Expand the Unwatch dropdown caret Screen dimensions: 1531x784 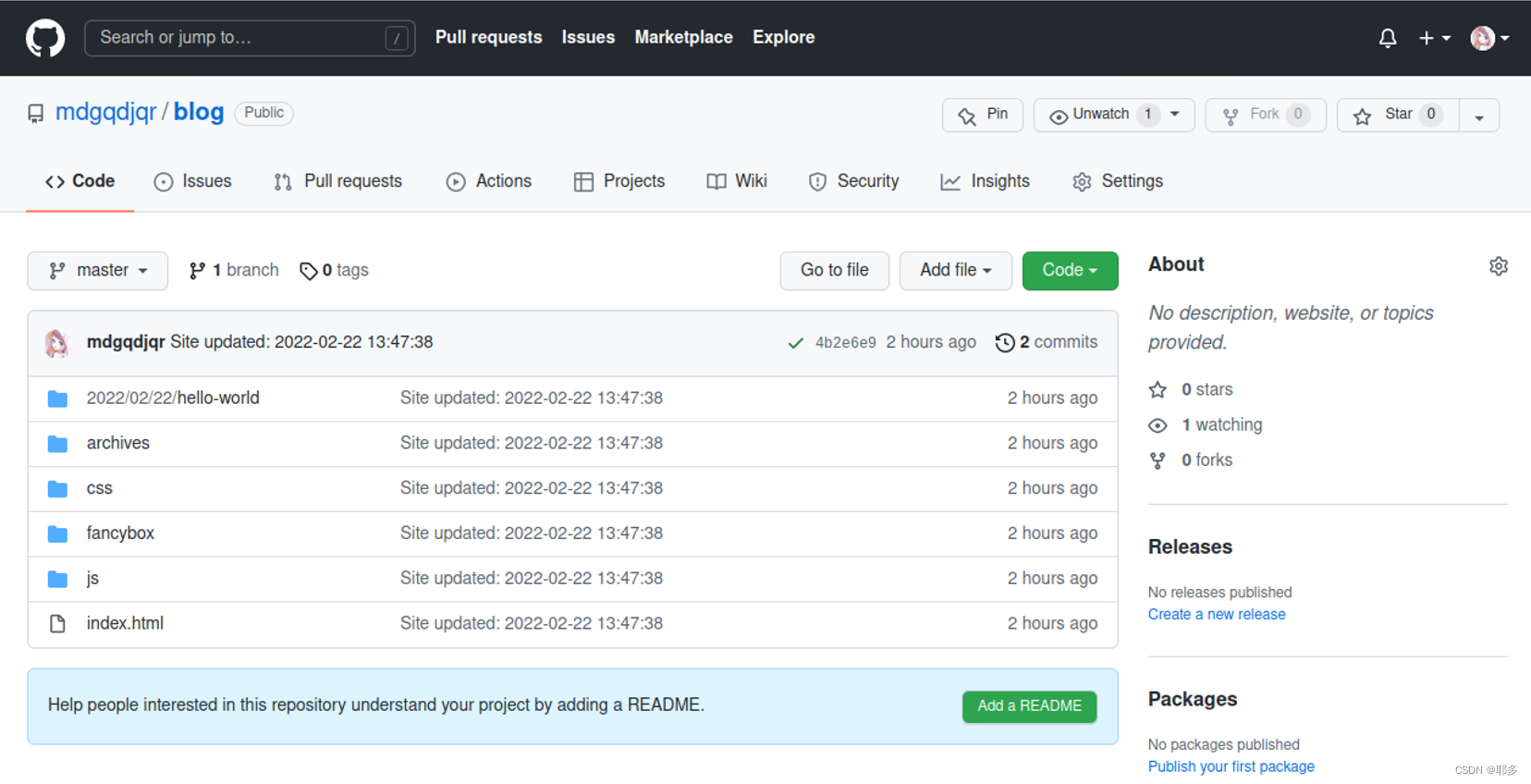coord(1175,115)
